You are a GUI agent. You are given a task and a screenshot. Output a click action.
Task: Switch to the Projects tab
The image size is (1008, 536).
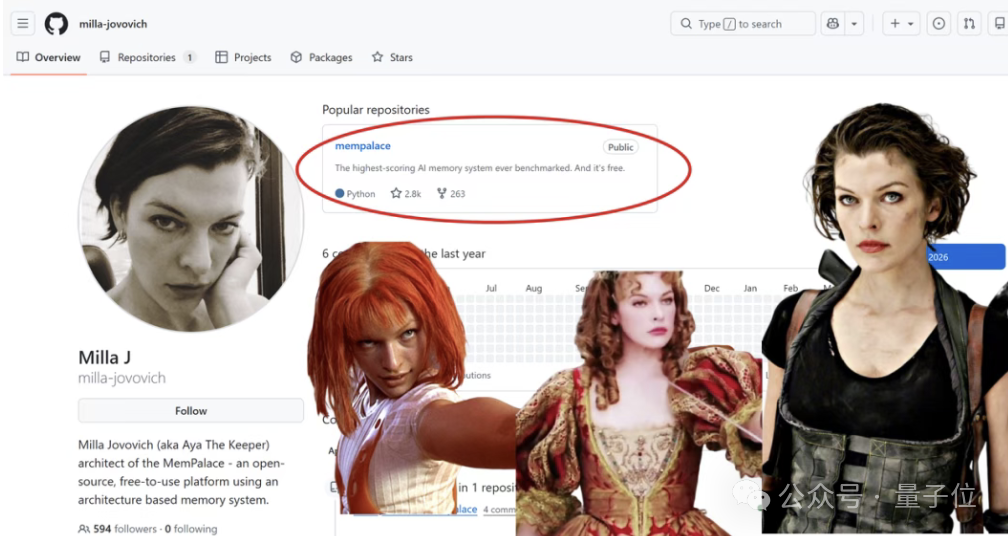(243, 57)
